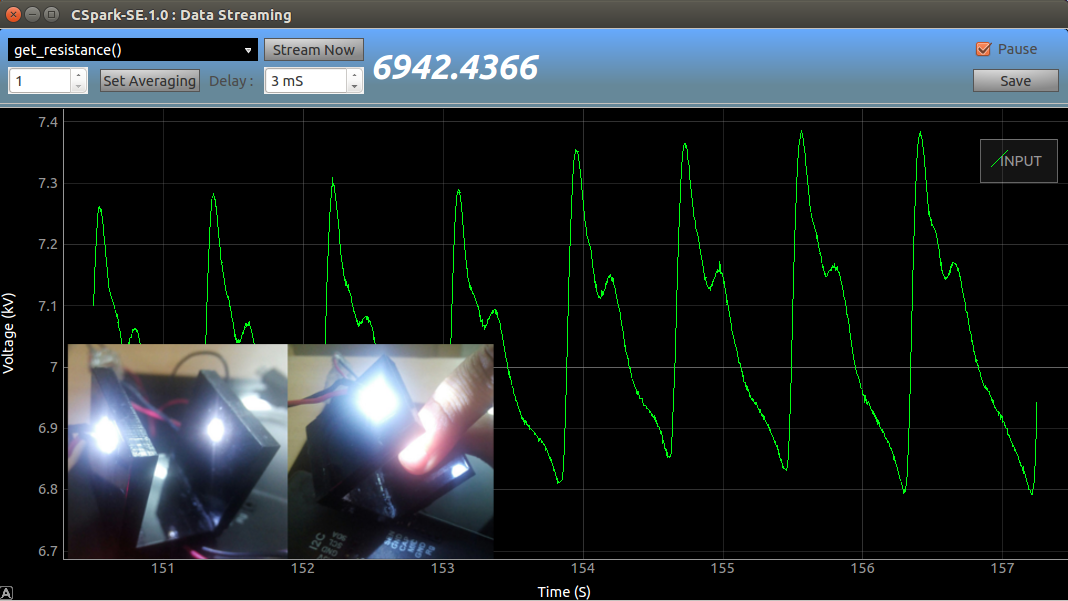Click the 157 tick on the time axis
Image resolution: width=1068 pixels, height=601 pixels.
1002,568
